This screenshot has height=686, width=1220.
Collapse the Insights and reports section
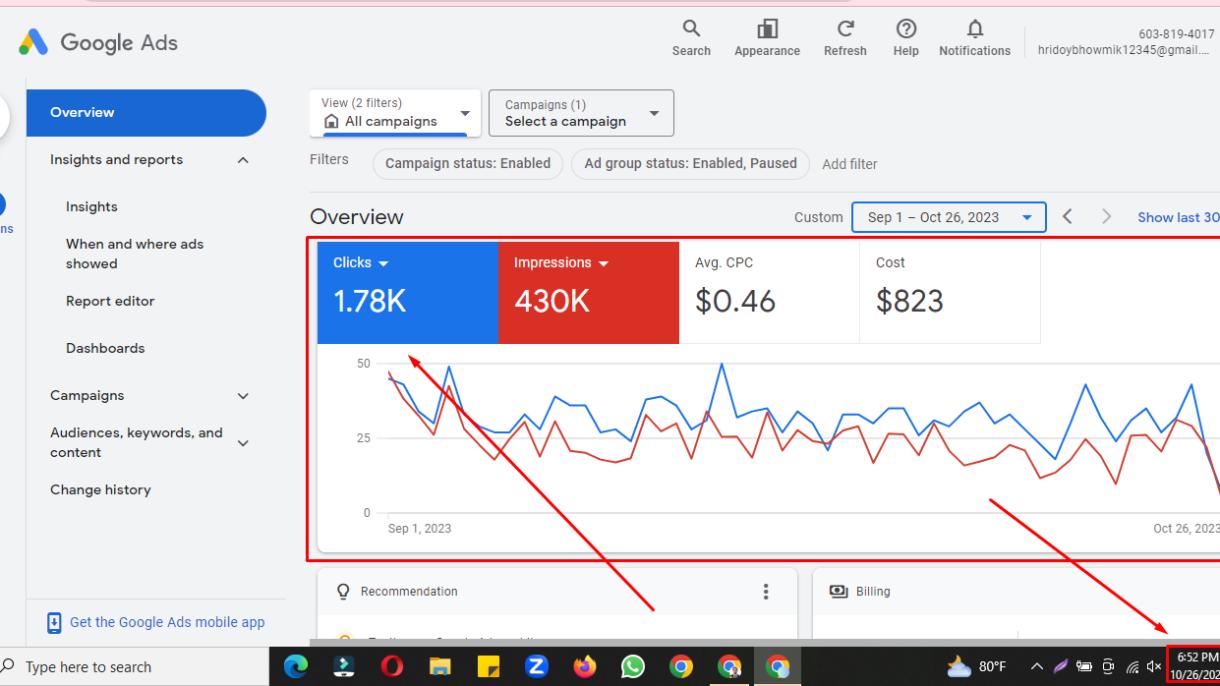243,160
